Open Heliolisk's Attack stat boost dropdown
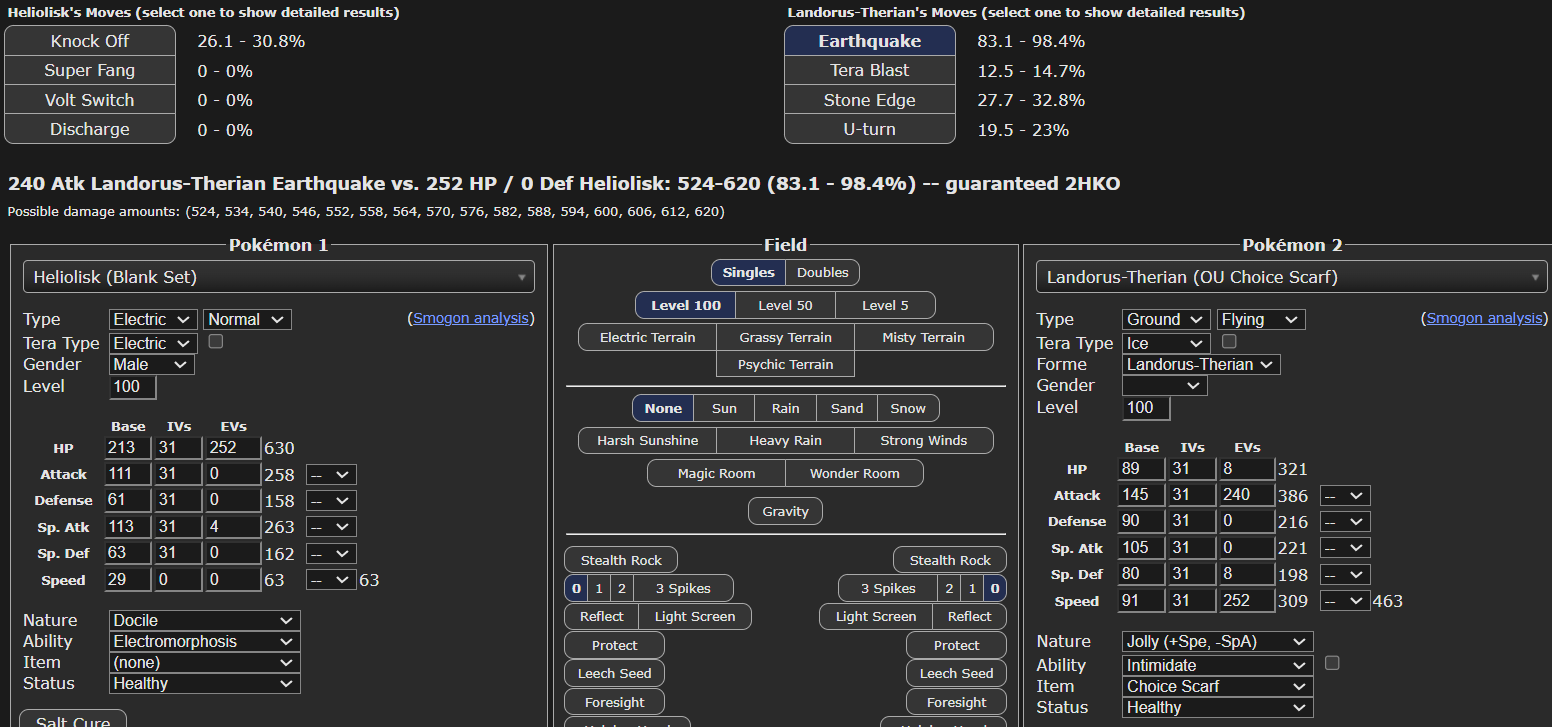Image resolution: width=1552 pixels, height=727 pixels. tap(331, 475)
